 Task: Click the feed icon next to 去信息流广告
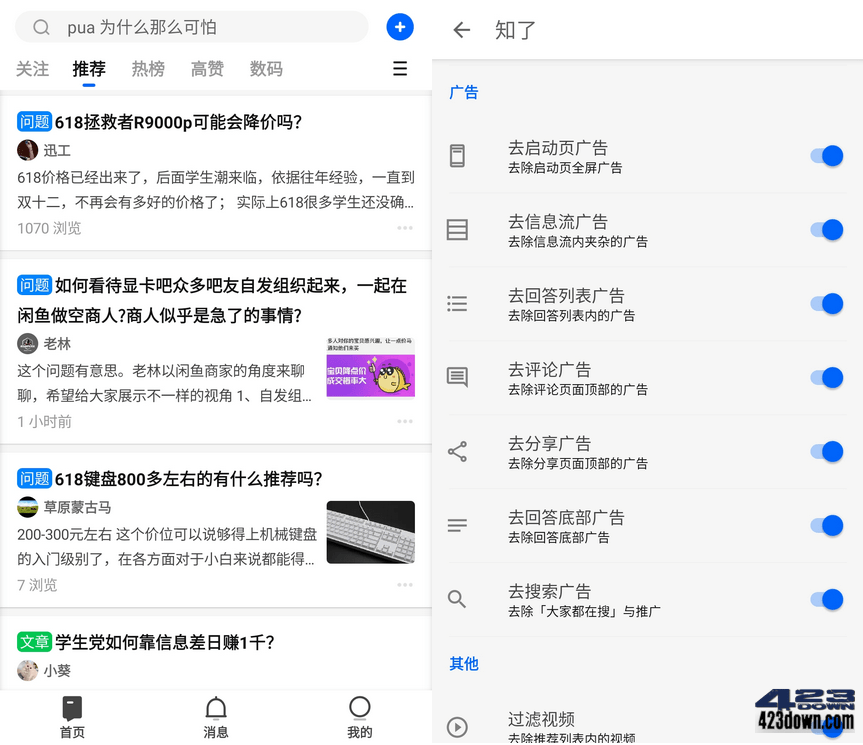(x=457, y=229)
